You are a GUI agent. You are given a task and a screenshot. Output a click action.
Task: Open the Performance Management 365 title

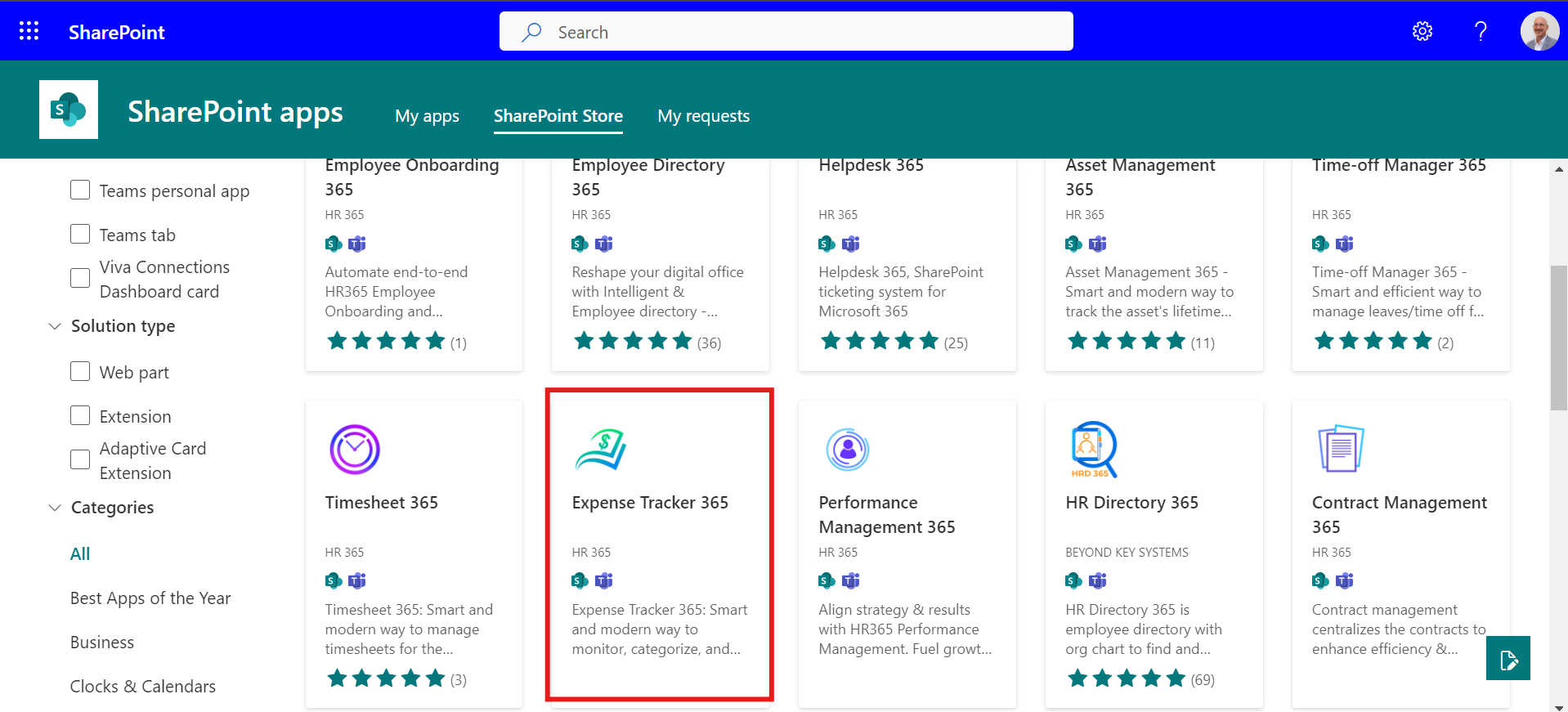(x=887, y=514)
